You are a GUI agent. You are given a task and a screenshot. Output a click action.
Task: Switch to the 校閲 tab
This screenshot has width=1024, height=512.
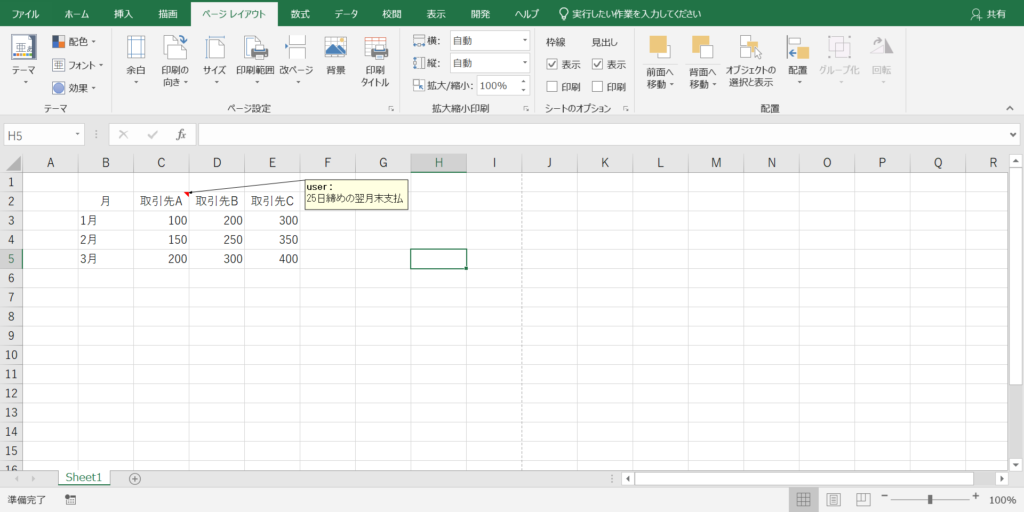pyautogui.click(x=391, y=14)
